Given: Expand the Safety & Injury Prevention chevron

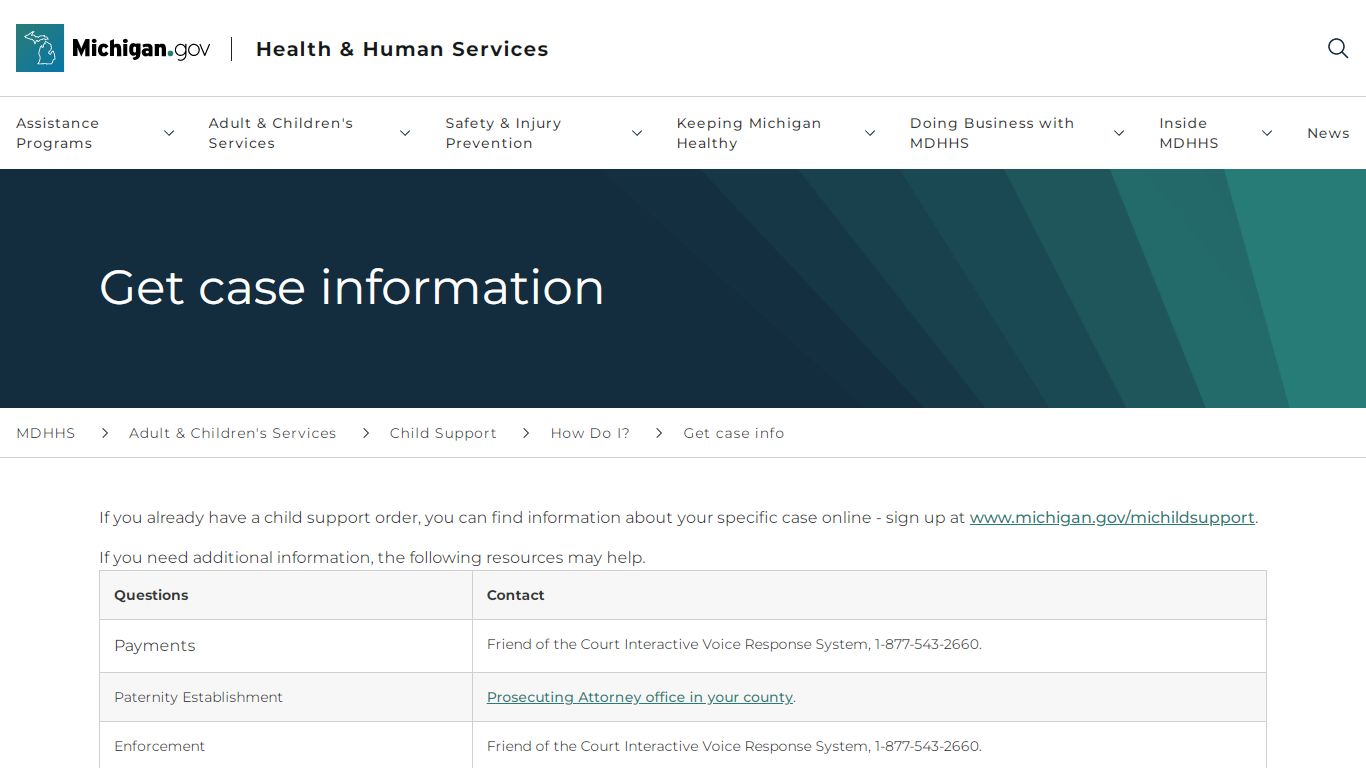Looking at the screenshot, I should (637, 133).
